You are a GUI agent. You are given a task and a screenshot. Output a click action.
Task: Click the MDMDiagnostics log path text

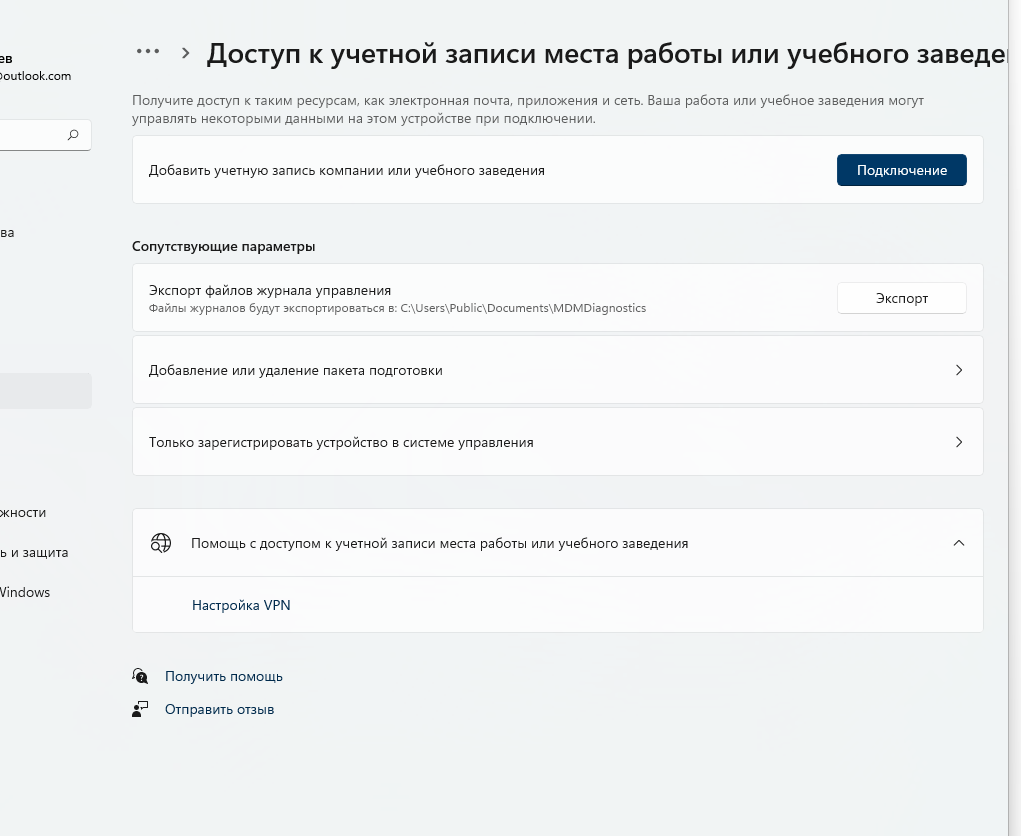tap(397, 308)
